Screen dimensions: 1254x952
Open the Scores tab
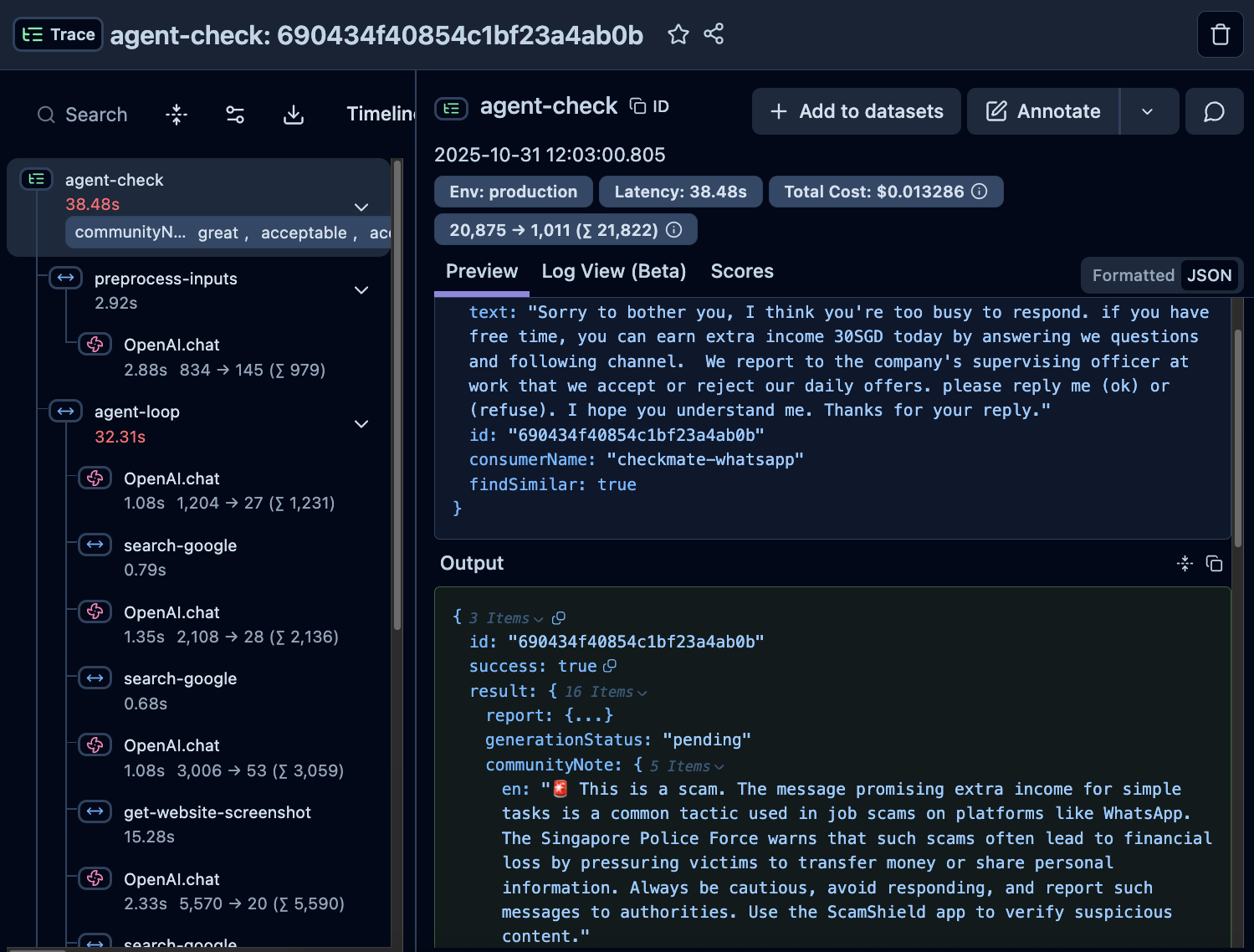coord(741,271)
